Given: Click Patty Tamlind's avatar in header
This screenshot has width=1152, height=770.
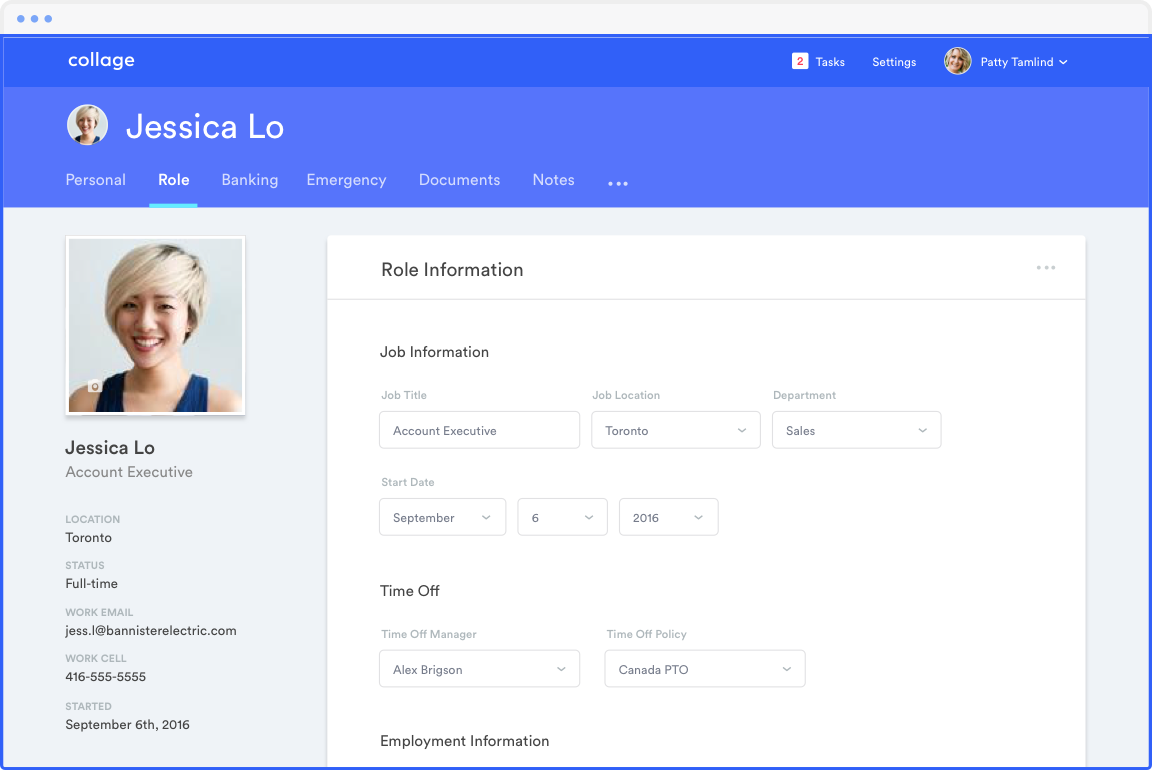Looking at the screenshot, I should click(957, 62).
